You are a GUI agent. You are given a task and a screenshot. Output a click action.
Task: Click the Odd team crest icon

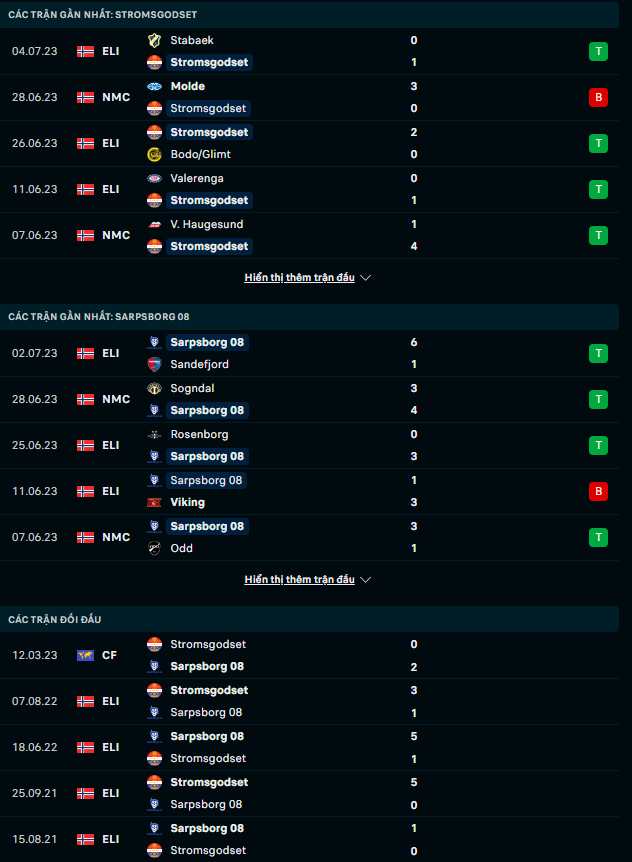click(x=154, y=548)
